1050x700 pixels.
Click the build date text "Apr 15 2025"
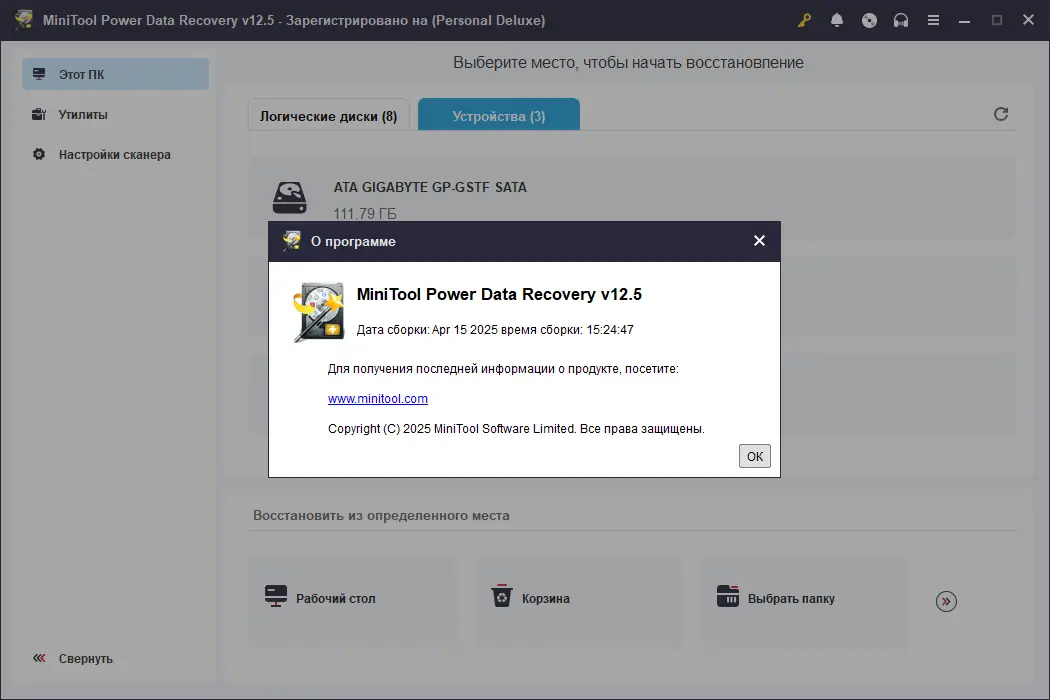(x=465, y=330)
